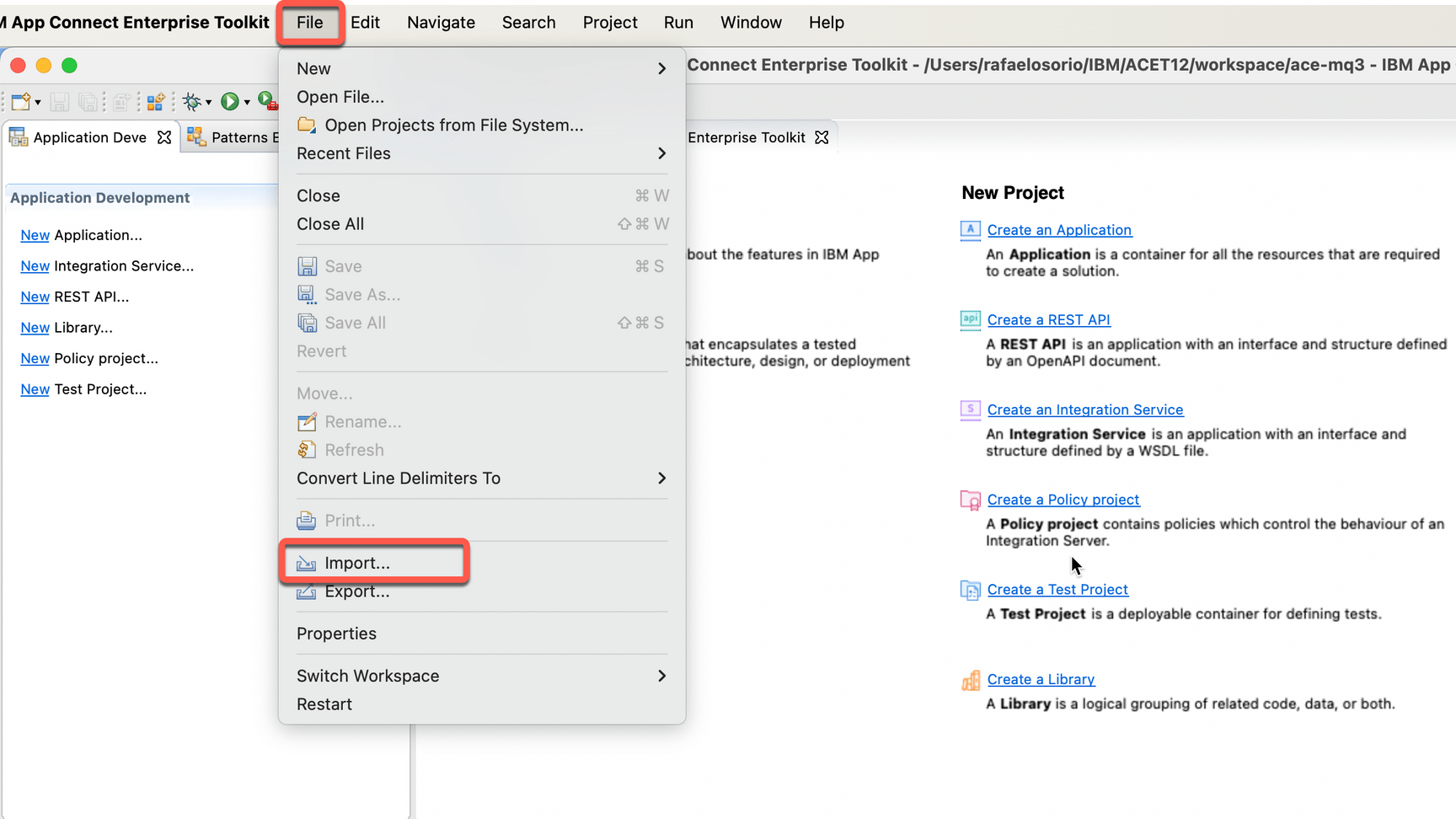Screen dimensions: 1456x819
Task: Click the Import icon in the File menu
Action: point(307,564)
